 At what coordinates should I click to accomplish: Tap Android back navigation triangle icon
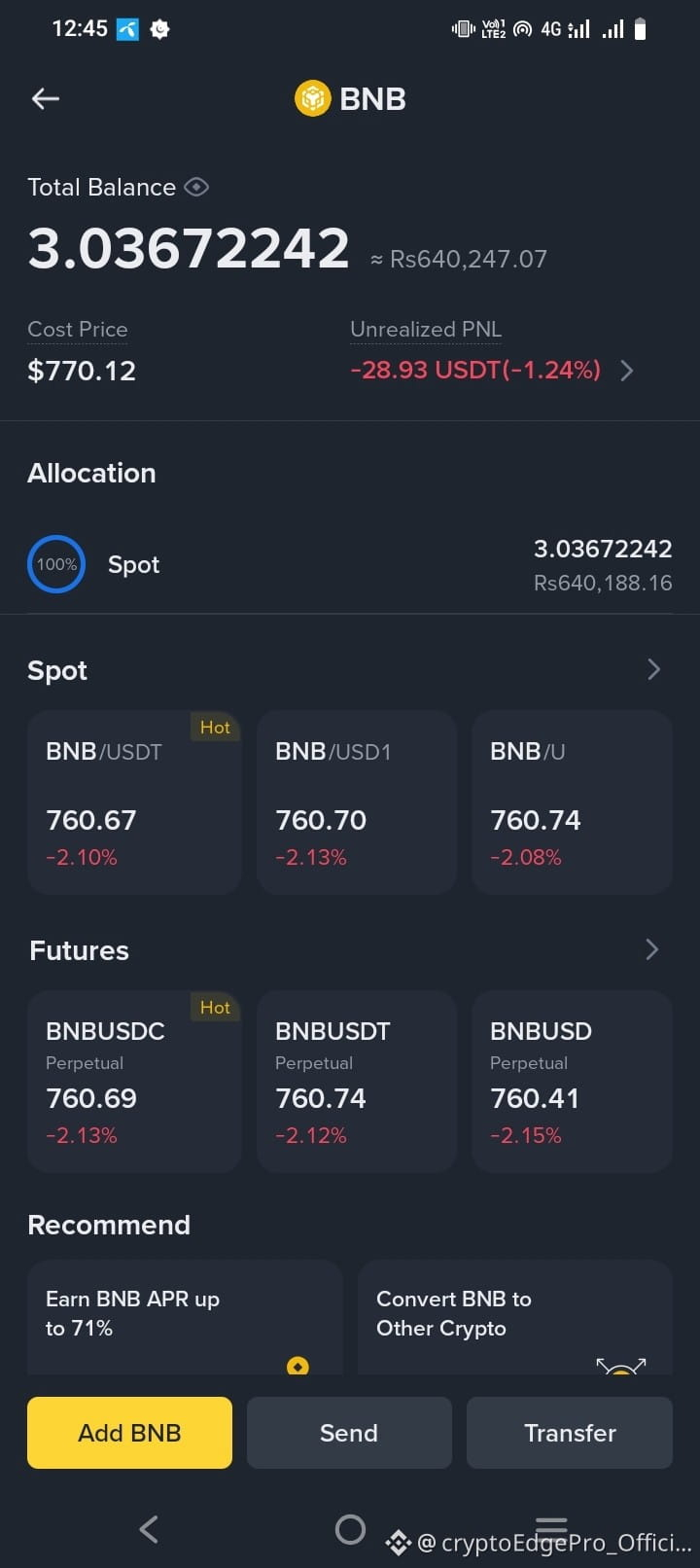149,1529
